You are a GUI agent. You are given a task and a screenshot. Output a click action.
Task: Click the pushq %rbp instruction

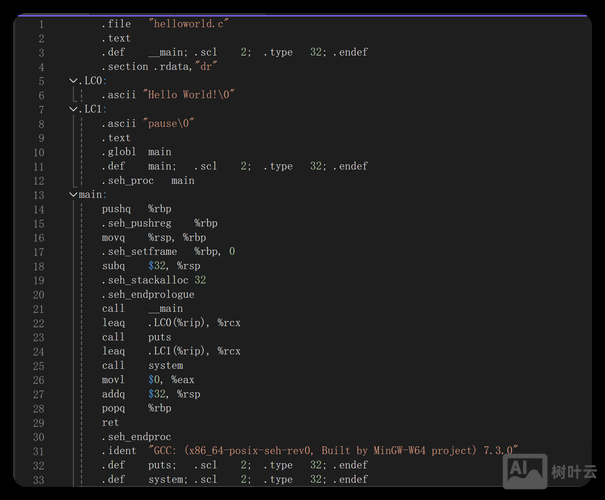(136, 209)
